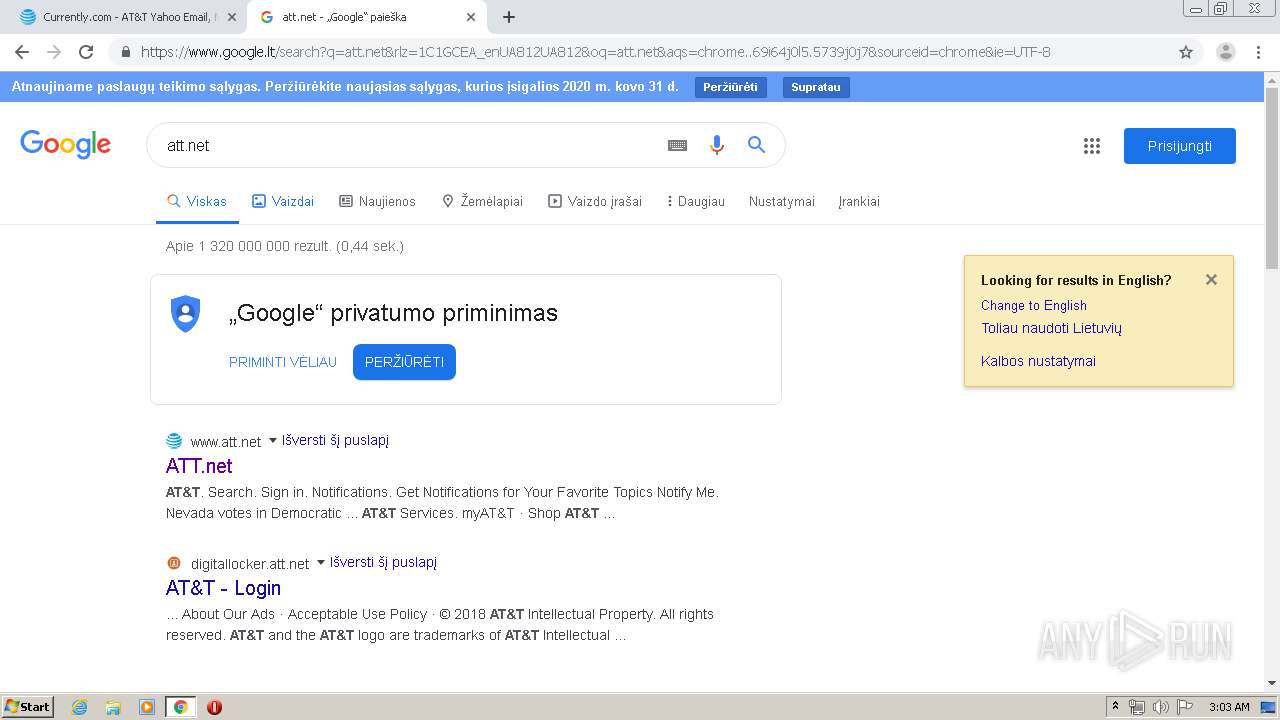Open Chrome profile avatar icon
1280x720 pixels.
(x=1225, y=52)
